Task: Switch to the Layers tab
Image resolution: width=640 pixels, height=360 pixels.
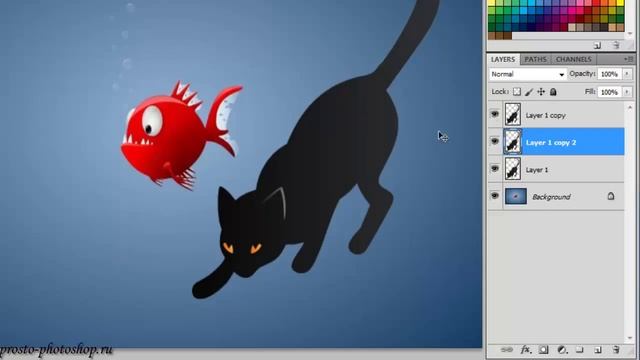Action: (x=503, y=59)
